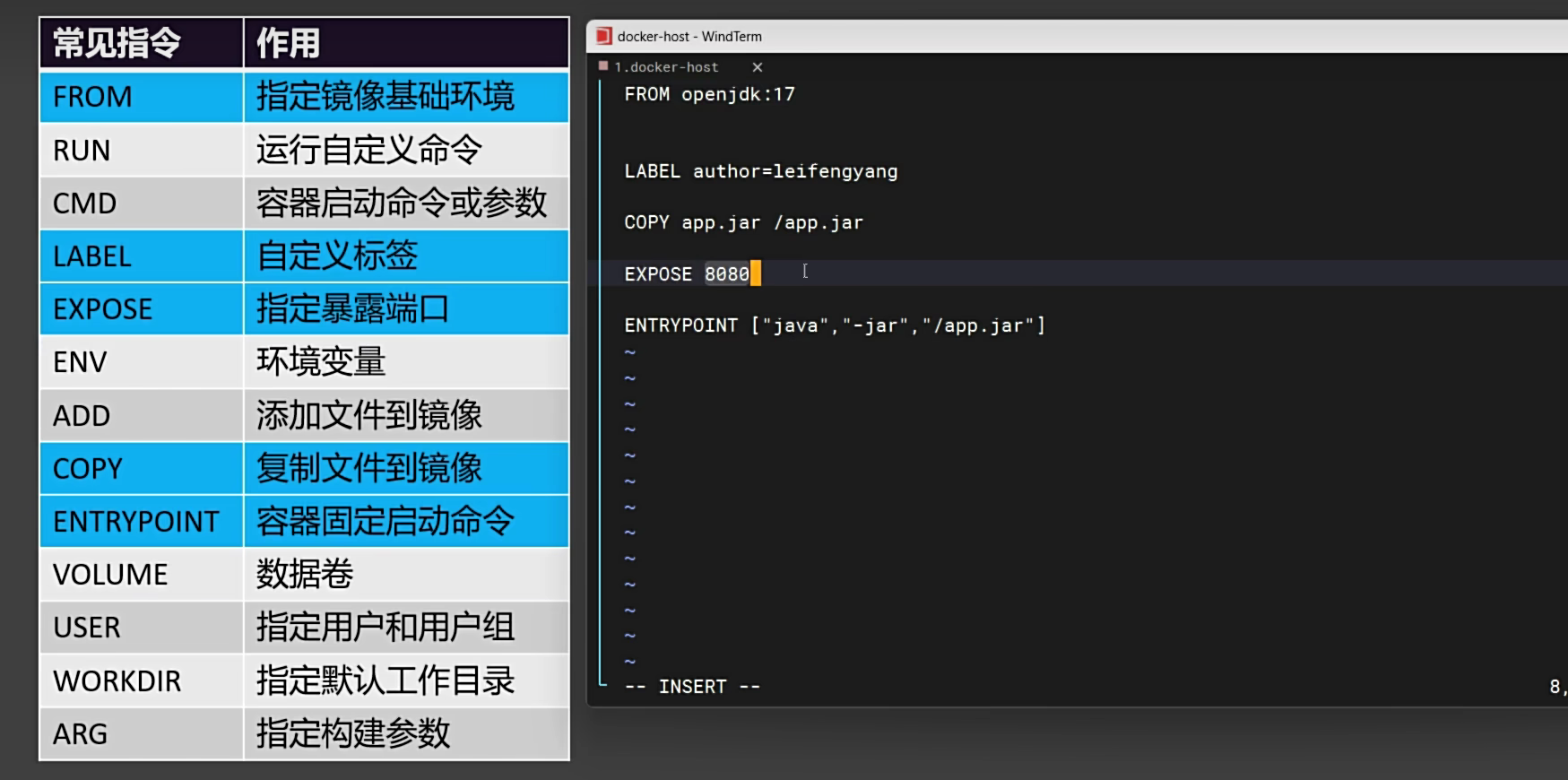
Task: Click the WindTerm app icon in title bar
Action: coord(603,36)
